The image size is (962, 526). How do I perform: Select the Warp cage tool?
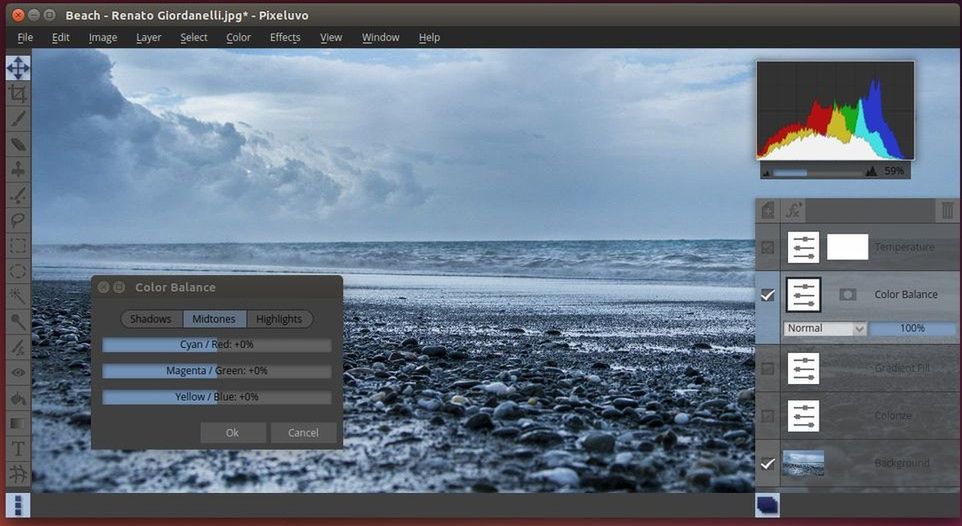tap(18, 474)
